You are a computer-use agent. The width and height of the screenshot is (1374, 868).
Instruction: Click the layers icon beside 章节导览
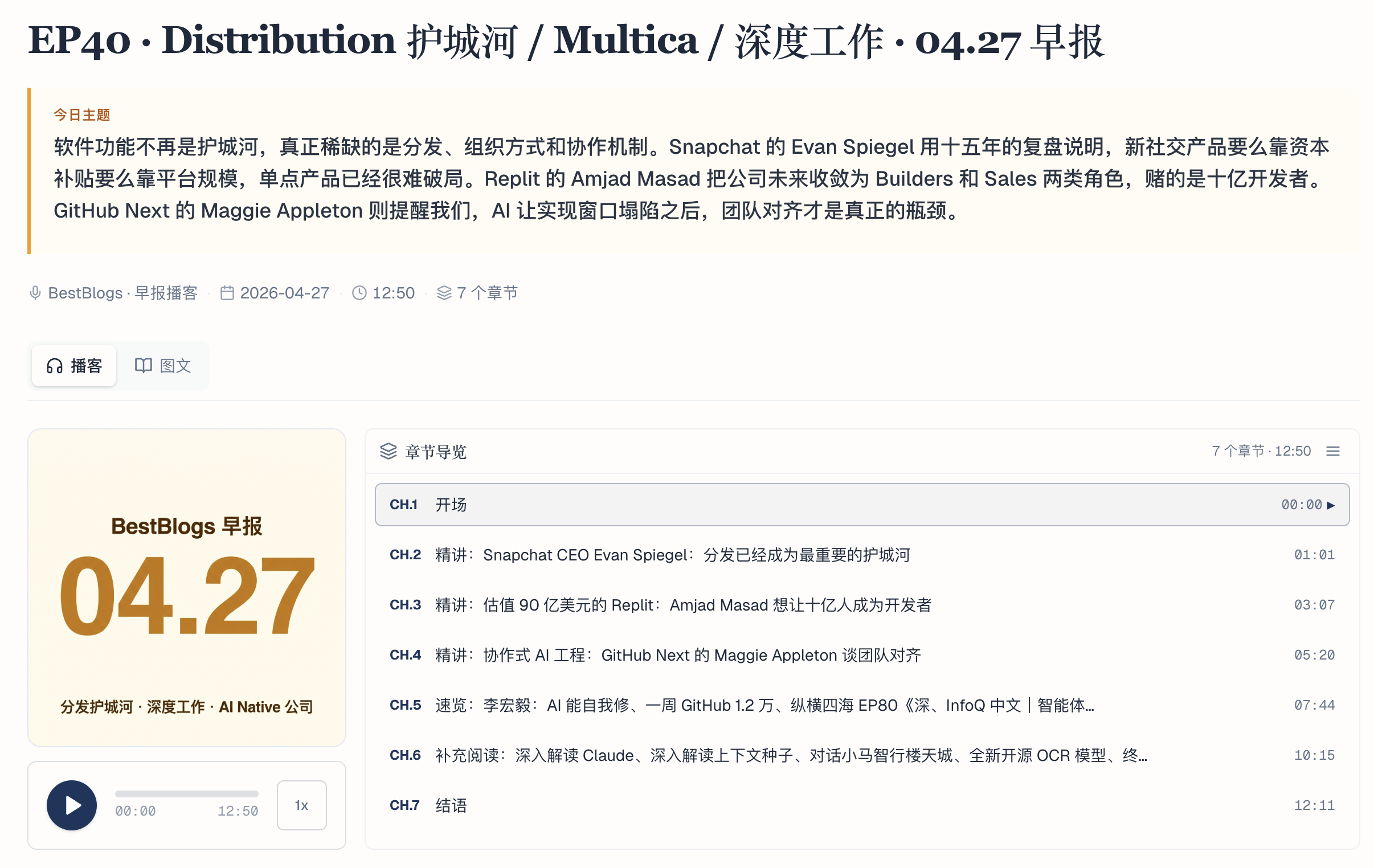pyautogui.click(x=388, y=452)
